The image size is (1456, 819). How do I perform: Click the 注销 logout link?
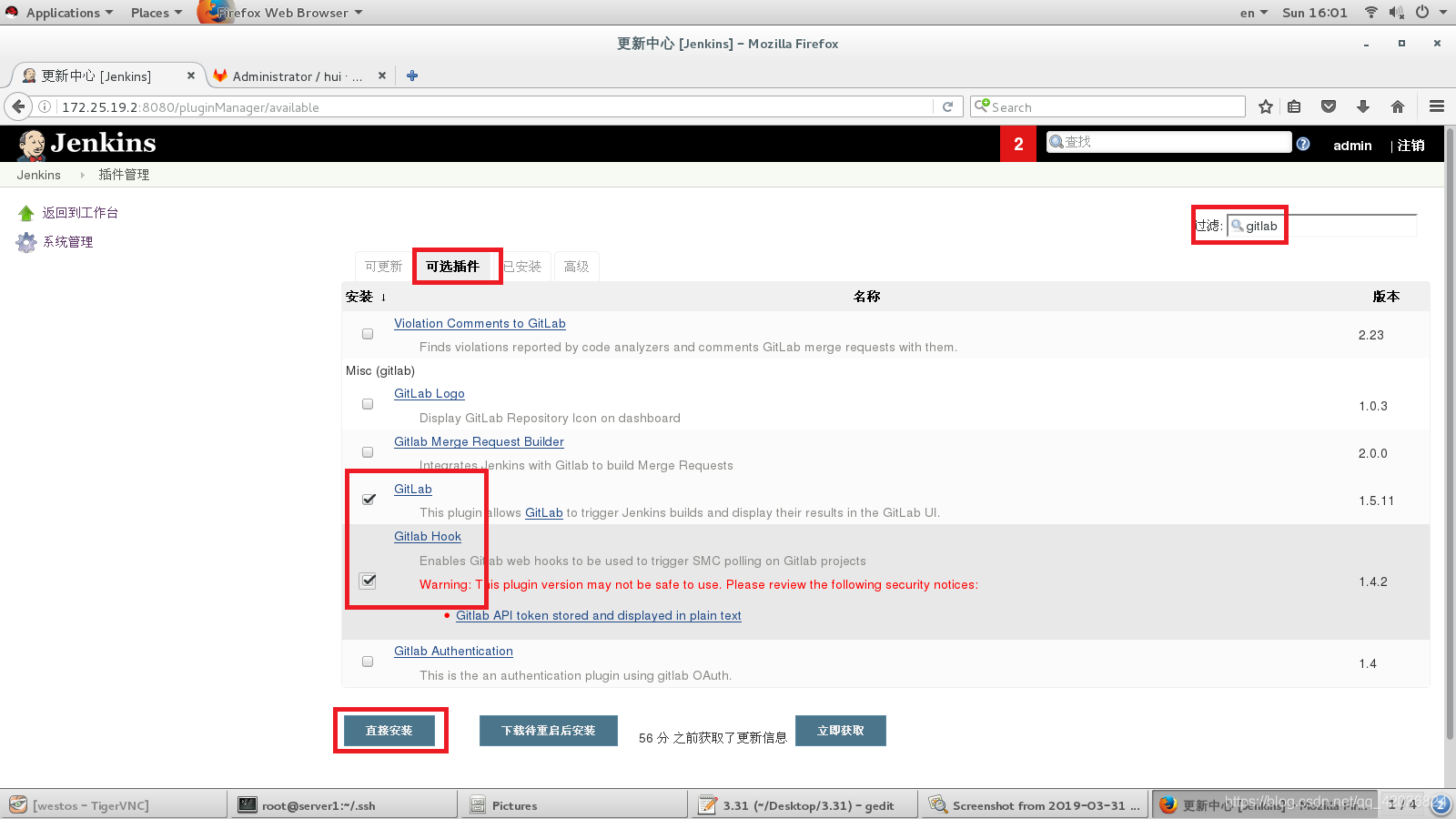(1411, 146)
